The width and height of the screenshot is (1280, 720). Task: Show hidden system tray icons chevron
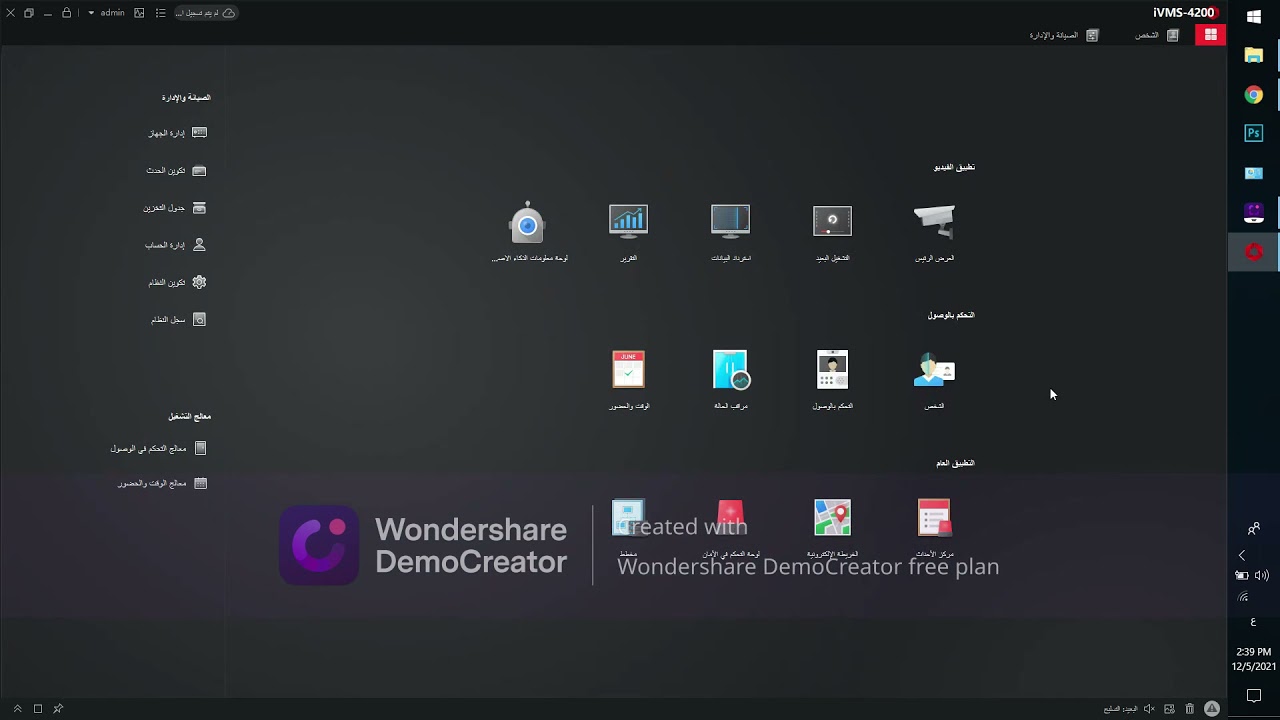click(1242, 556)
